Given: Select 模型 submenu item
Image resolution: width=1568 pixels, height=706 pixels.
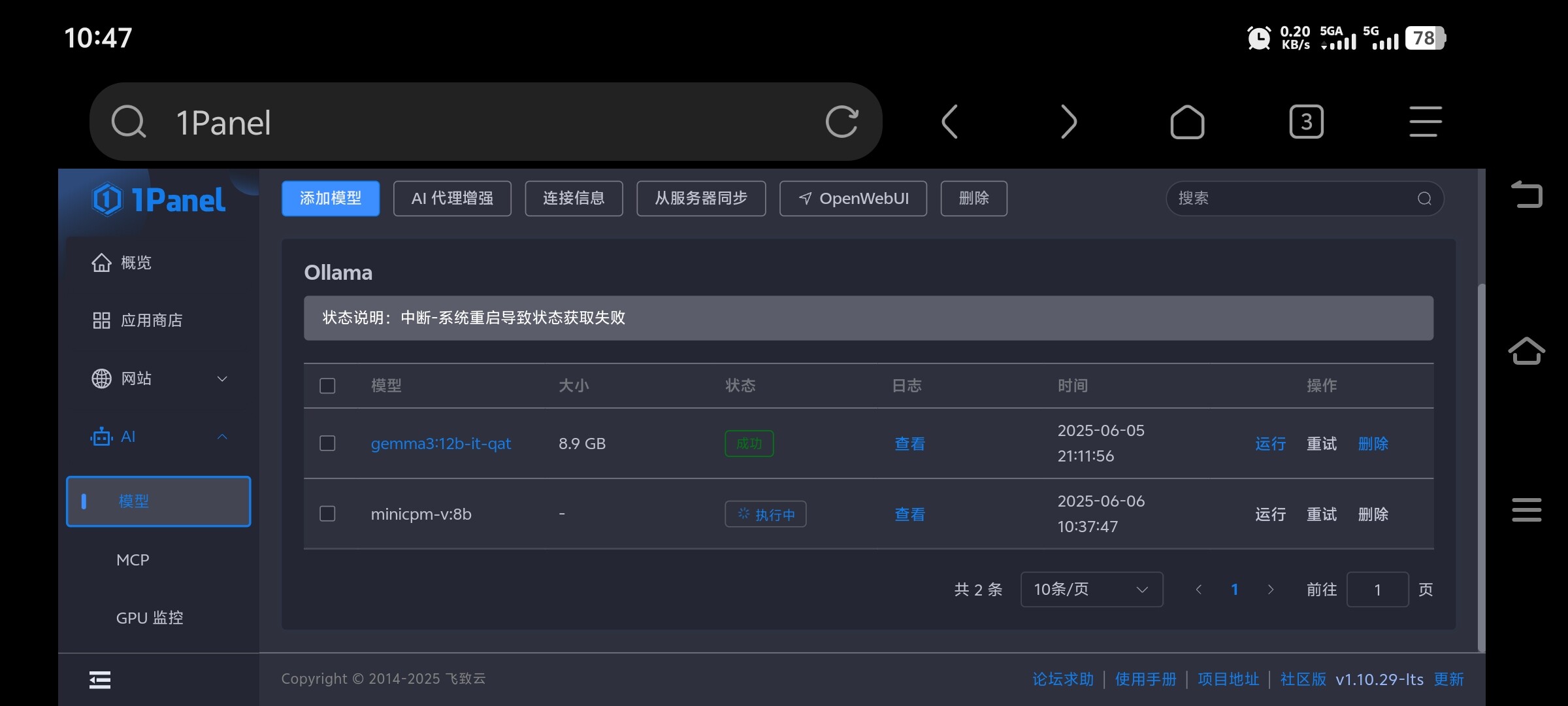Looking at the screenshot, I should pyautogui.click(x=158, y=501).
